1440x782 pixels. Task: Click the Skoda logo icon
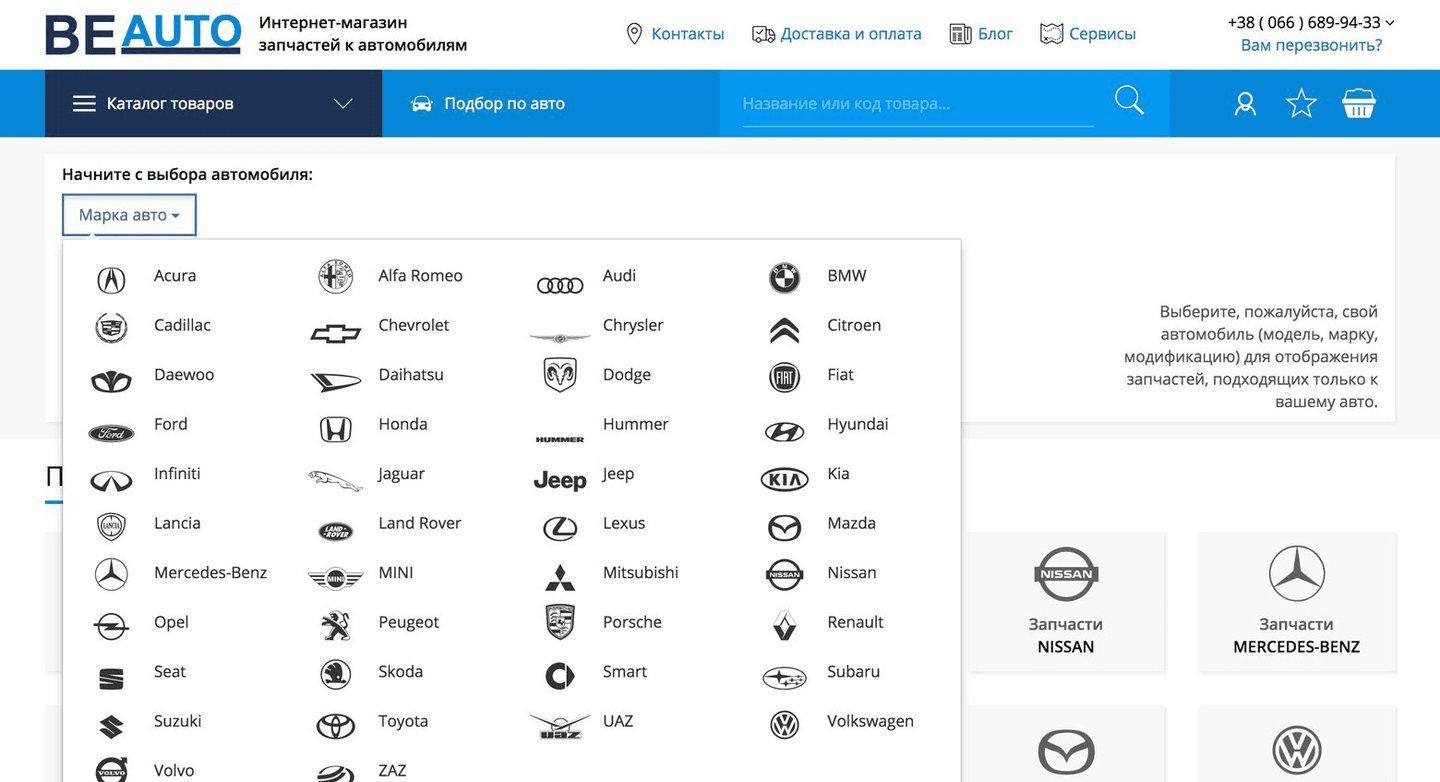click(336, 674)
